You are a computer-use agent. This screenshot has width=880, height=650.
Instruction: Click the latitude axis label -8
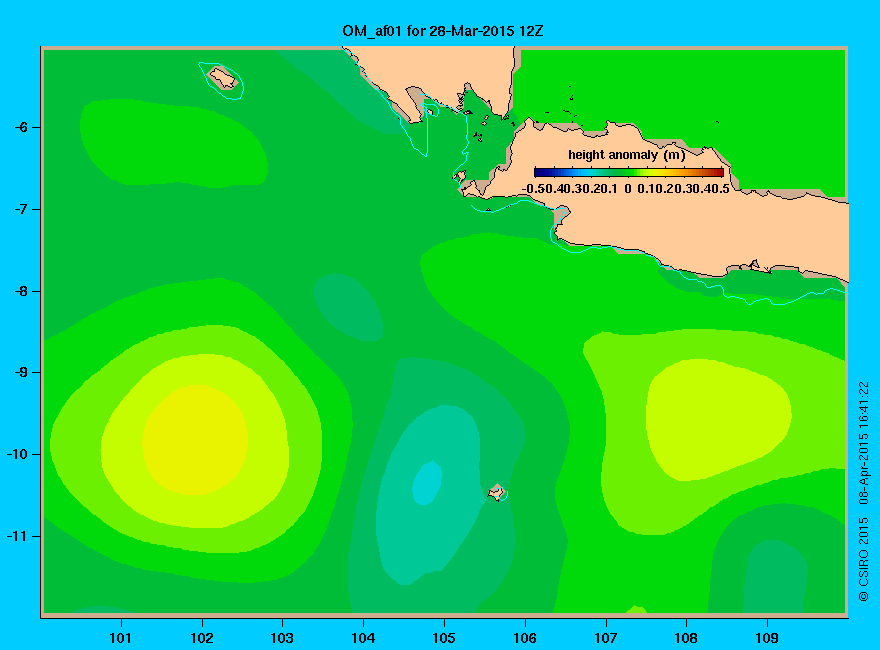20,291
